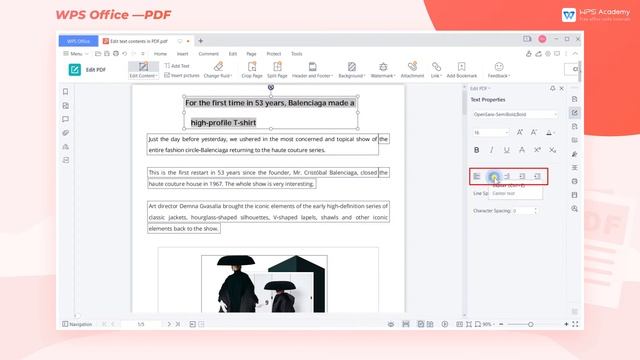
Task: Open the attachments panel in left sidebar
Action: [65, 133]
